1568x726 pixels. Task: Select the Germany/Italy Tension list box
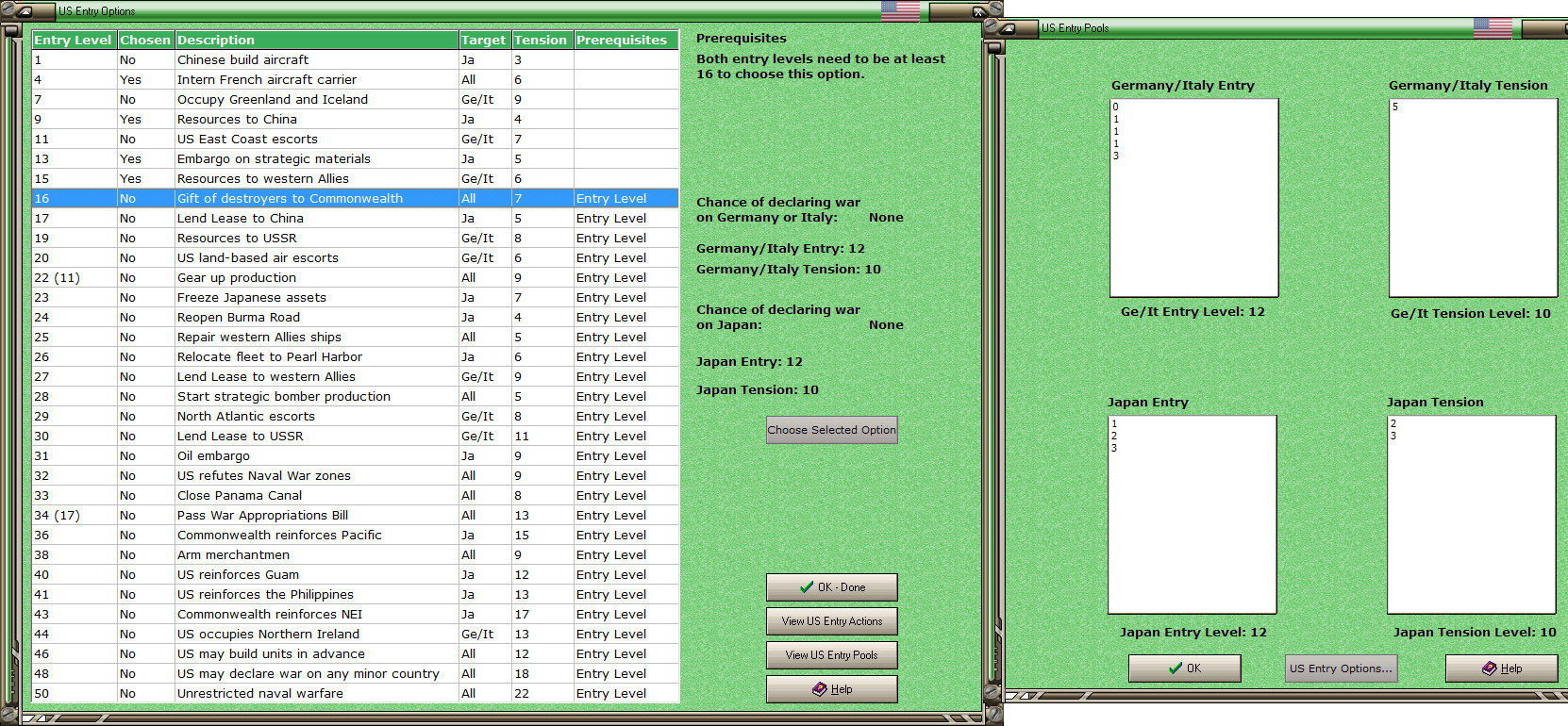[1473, 198]
